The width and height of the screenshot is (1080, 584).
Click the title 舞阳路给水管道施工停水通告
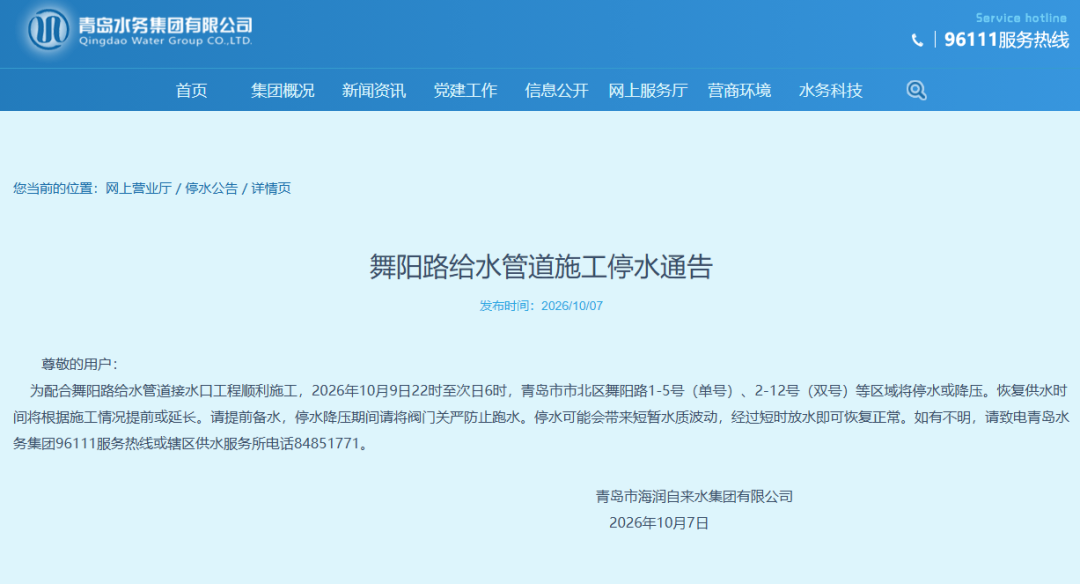541,267
